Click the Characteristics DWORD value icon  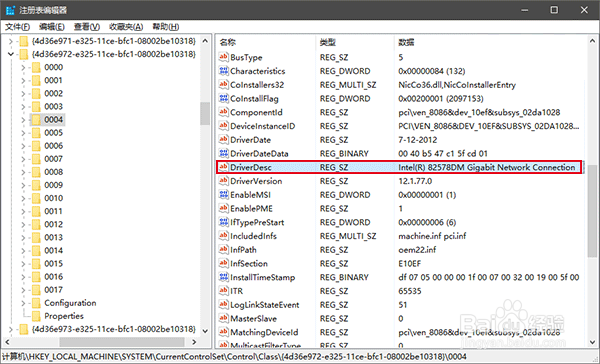223,71
